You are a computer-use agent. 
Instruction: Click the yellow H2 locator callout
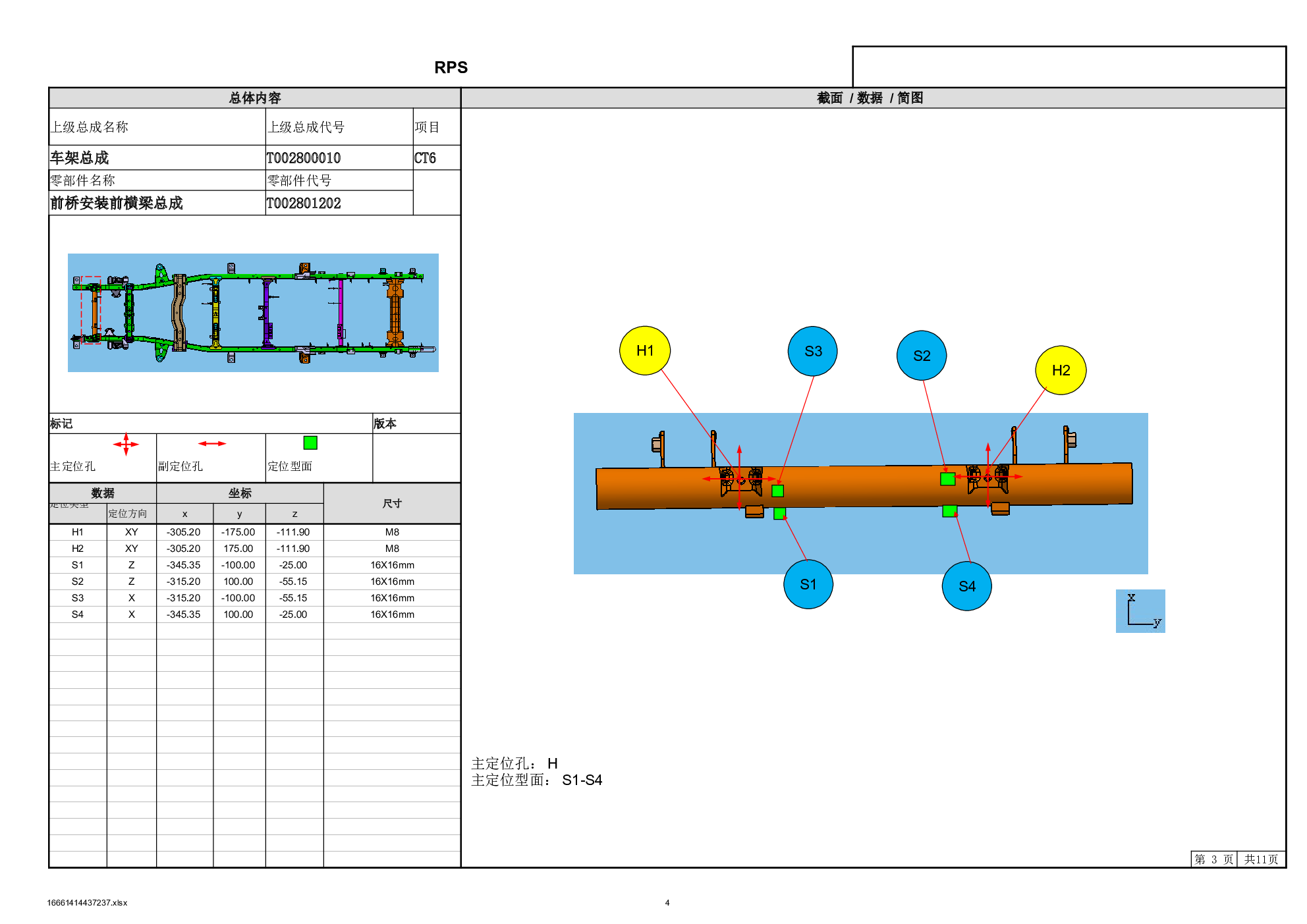click(x=1060, y=370)
